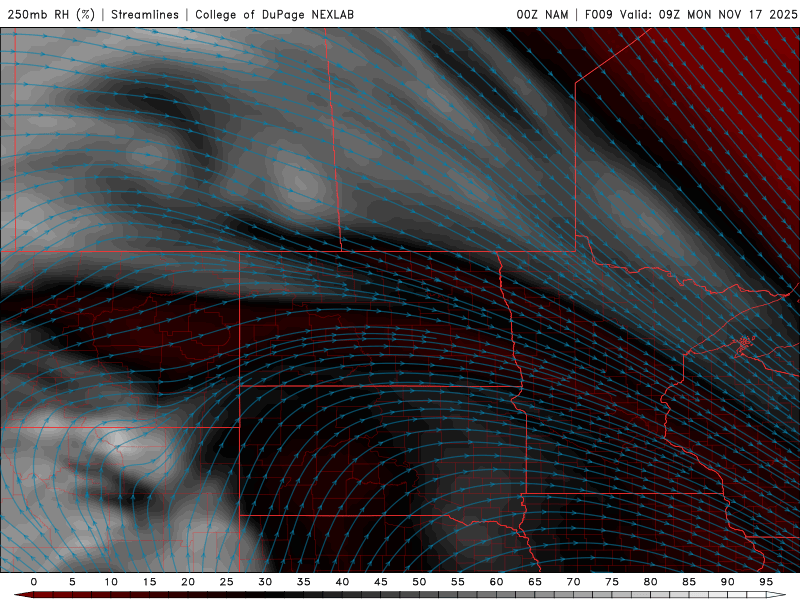Click the '45' label on the color scale
The width and height of the screenshot is (800, 600).
click(381, 582)
